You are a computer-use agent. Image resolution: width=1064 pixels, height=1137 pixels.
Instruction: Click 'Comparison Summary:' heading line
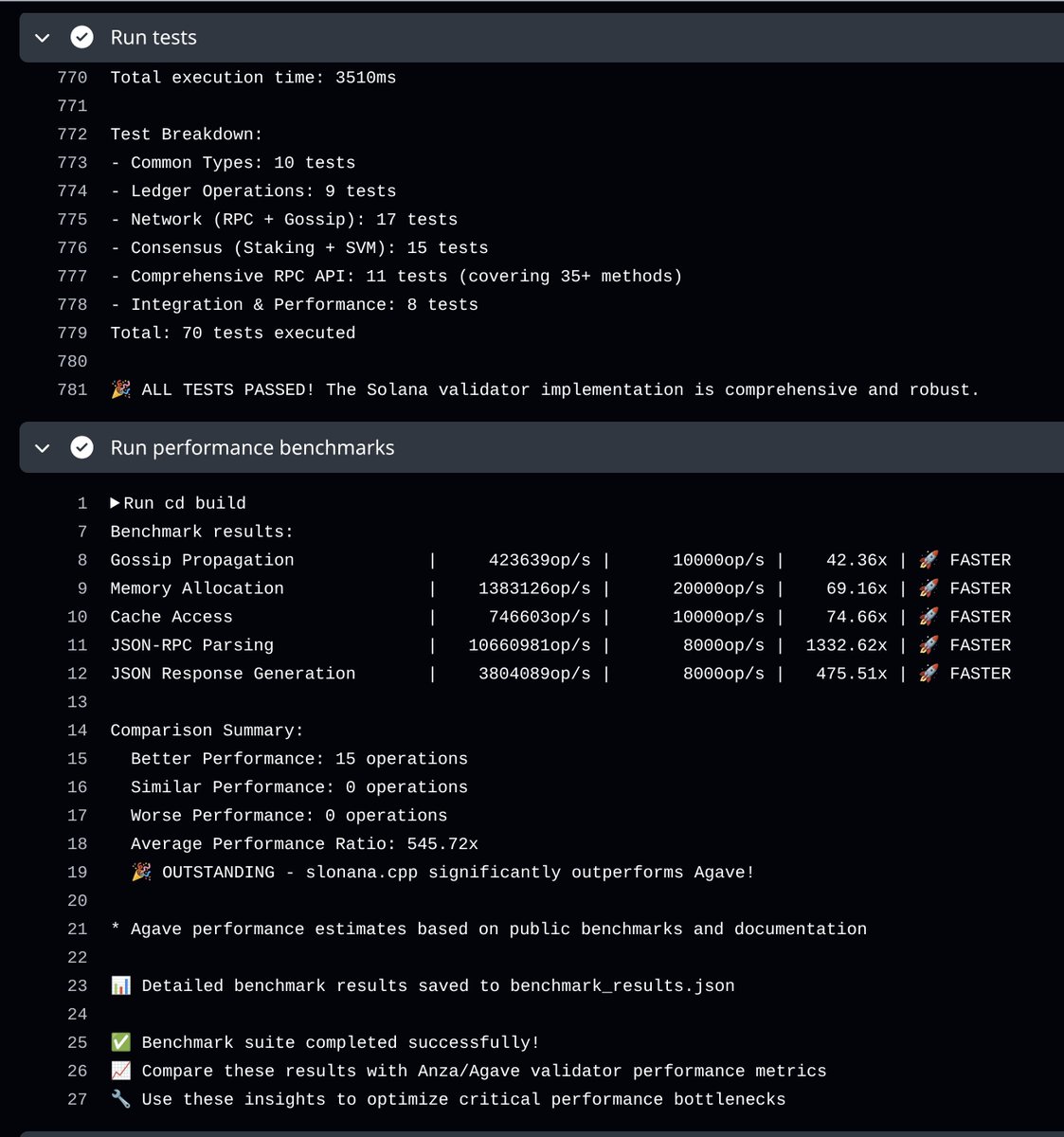207,731
